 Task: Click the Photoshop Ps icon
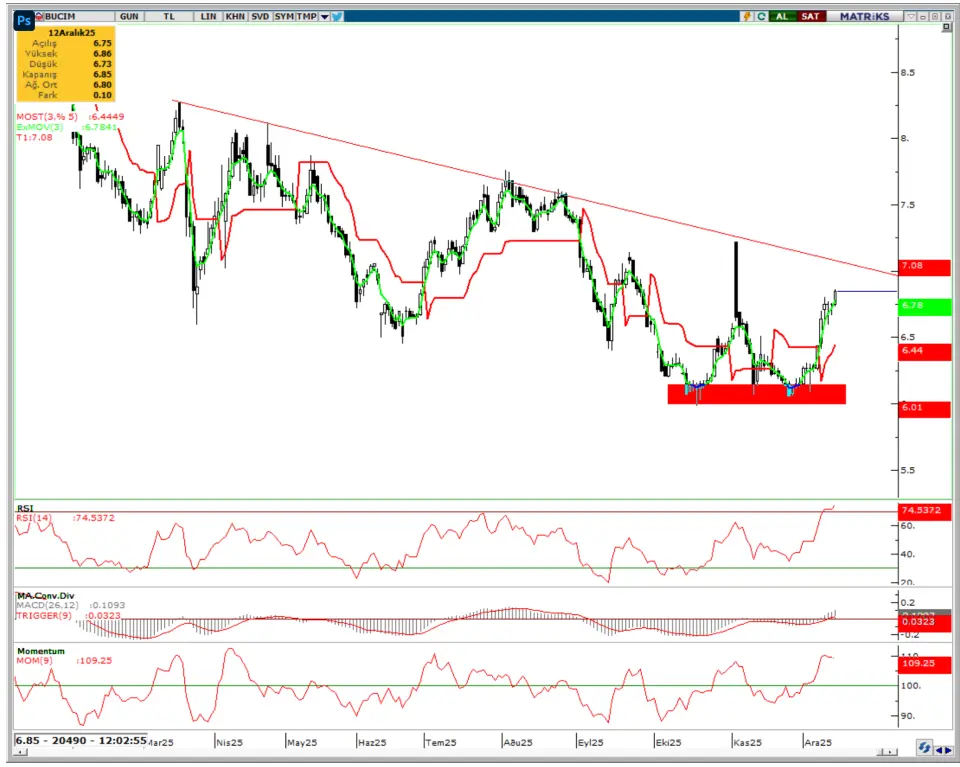coord(24,18)
